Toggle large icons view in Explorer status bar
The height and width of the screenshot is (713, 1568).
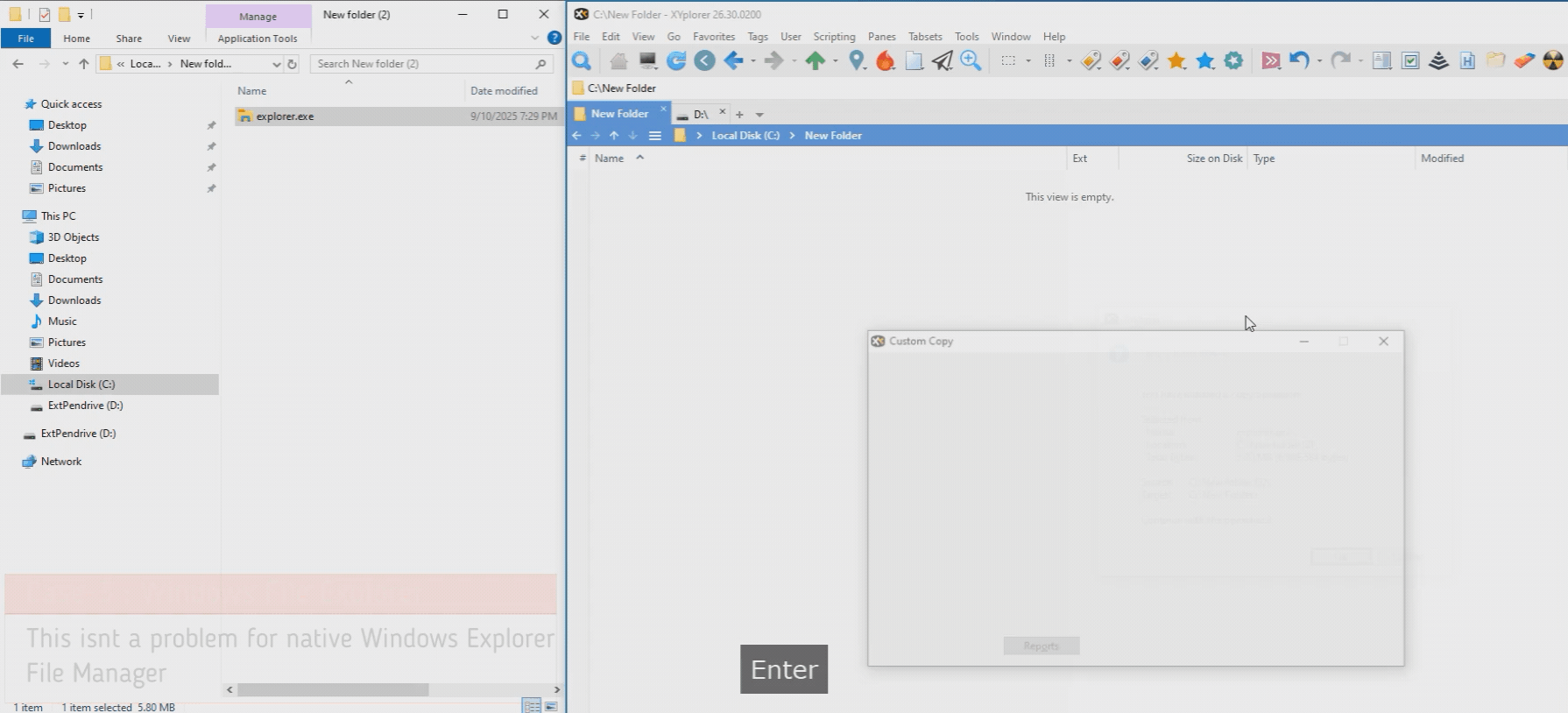(551, 706)
